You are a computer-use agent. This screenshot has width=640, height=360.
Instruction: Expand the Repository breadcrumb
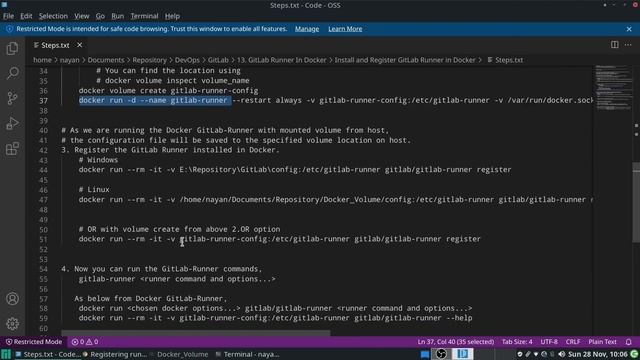pos(149,60)
